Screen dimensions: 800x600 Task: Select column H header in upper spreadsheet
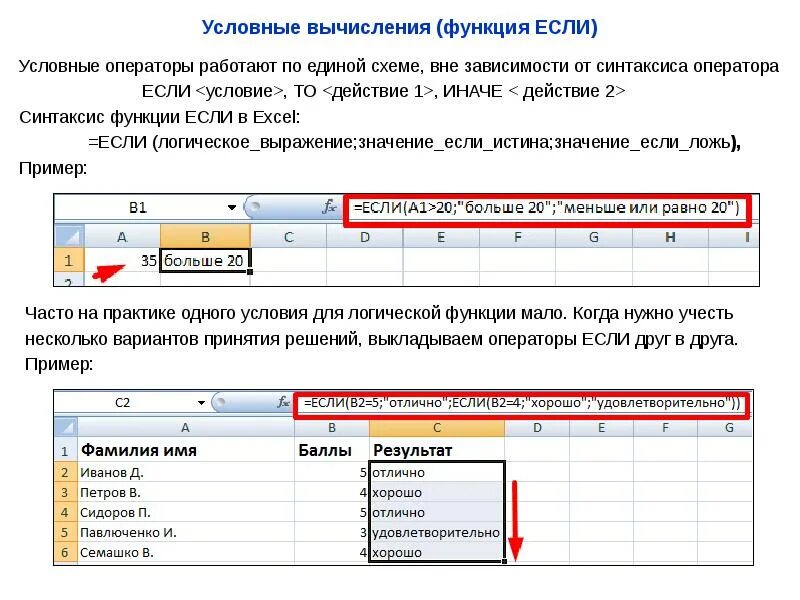point(670,237)
